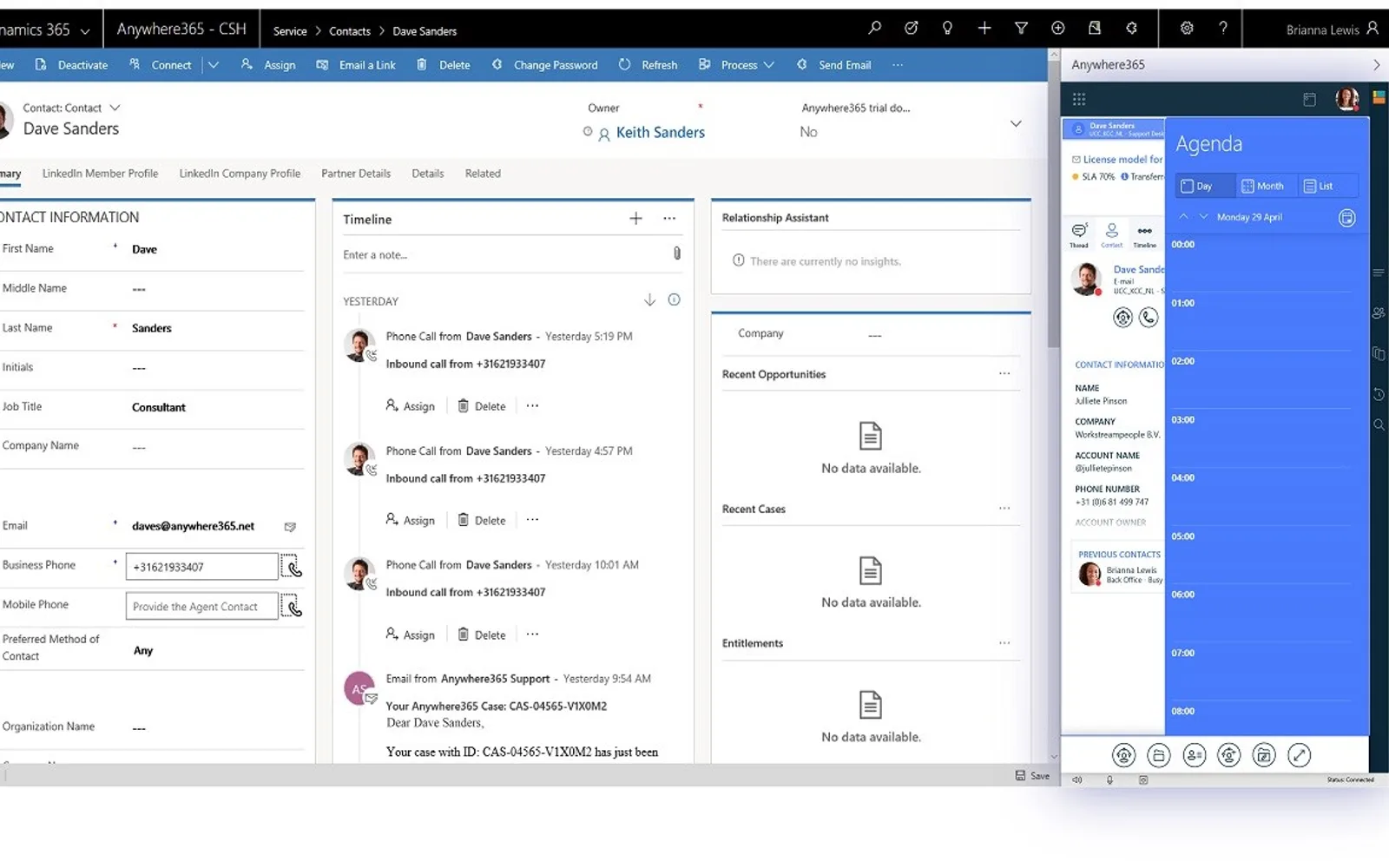Expand the dropdown arrow next to Connect
The height and width of the screenshot is (868, 1389).
tap(214, 65)
